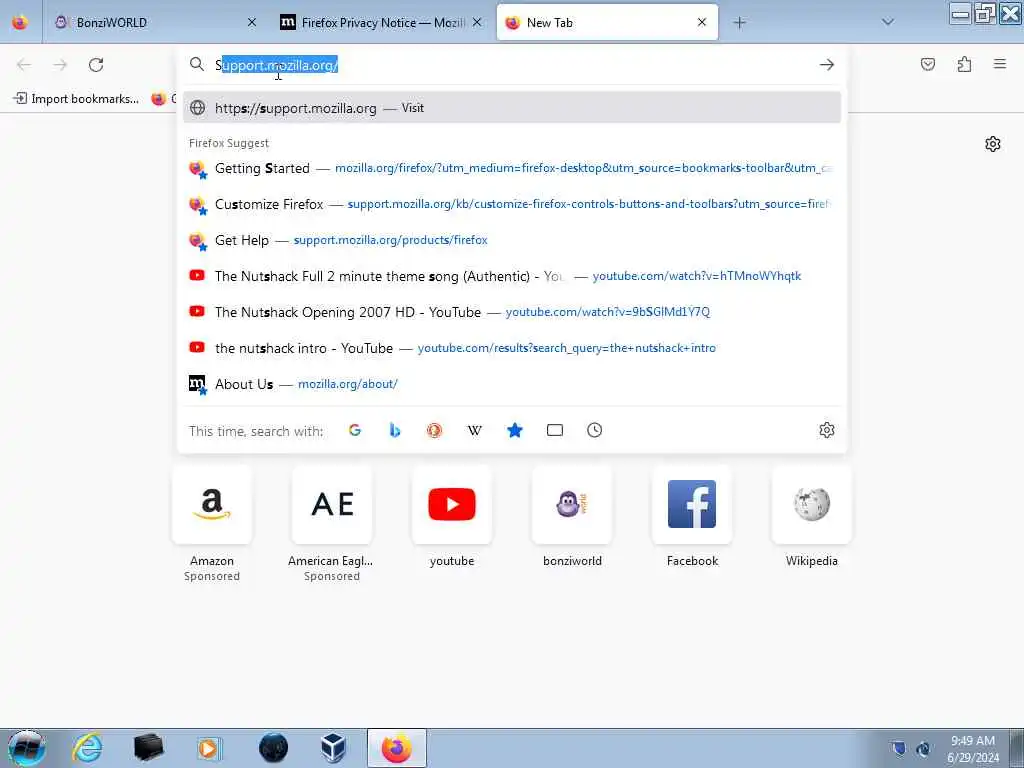This screenshot has height=768, width=1024.
Task: Reload the page with the refresh icon
Action: pos(96,65)
